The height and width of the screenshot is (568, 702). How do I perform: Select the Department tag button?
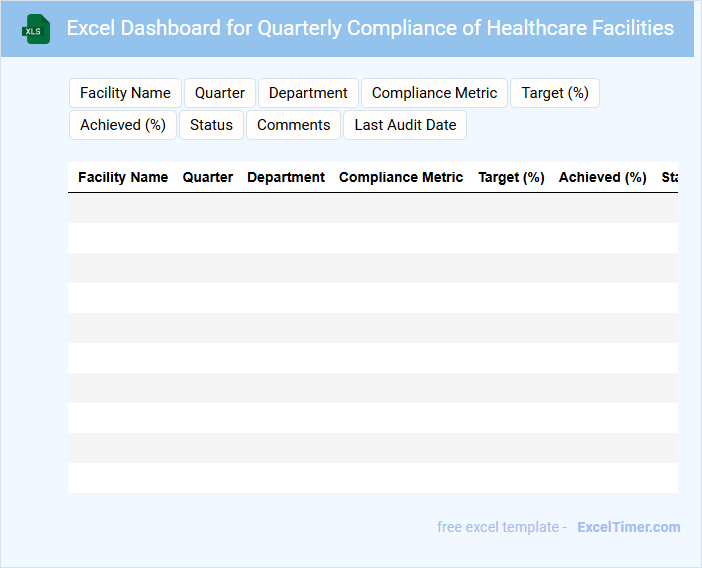coord(308,93)
